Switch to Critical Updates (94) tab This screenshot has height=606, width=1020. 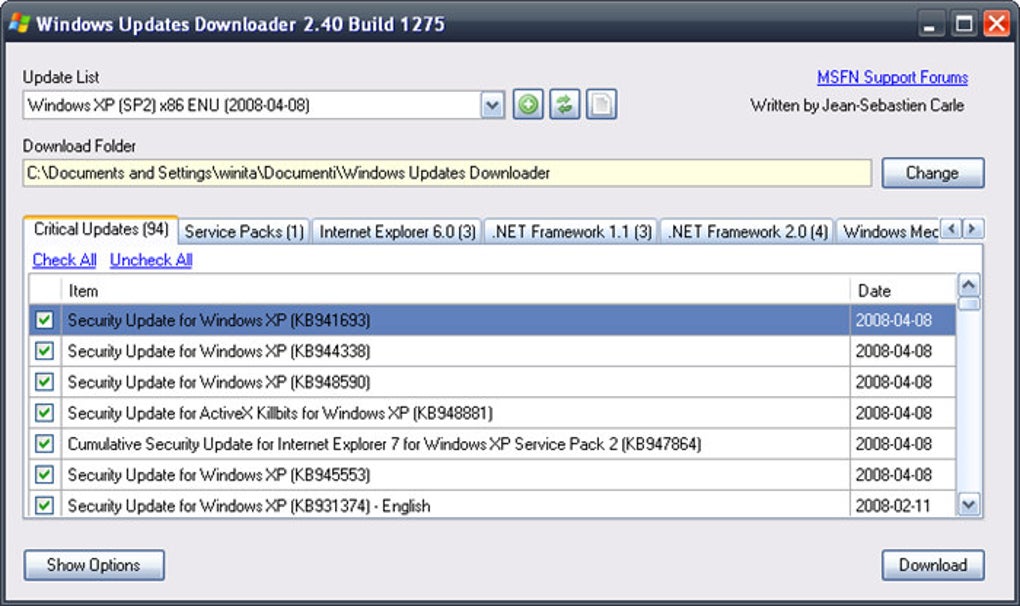[101, 230]
